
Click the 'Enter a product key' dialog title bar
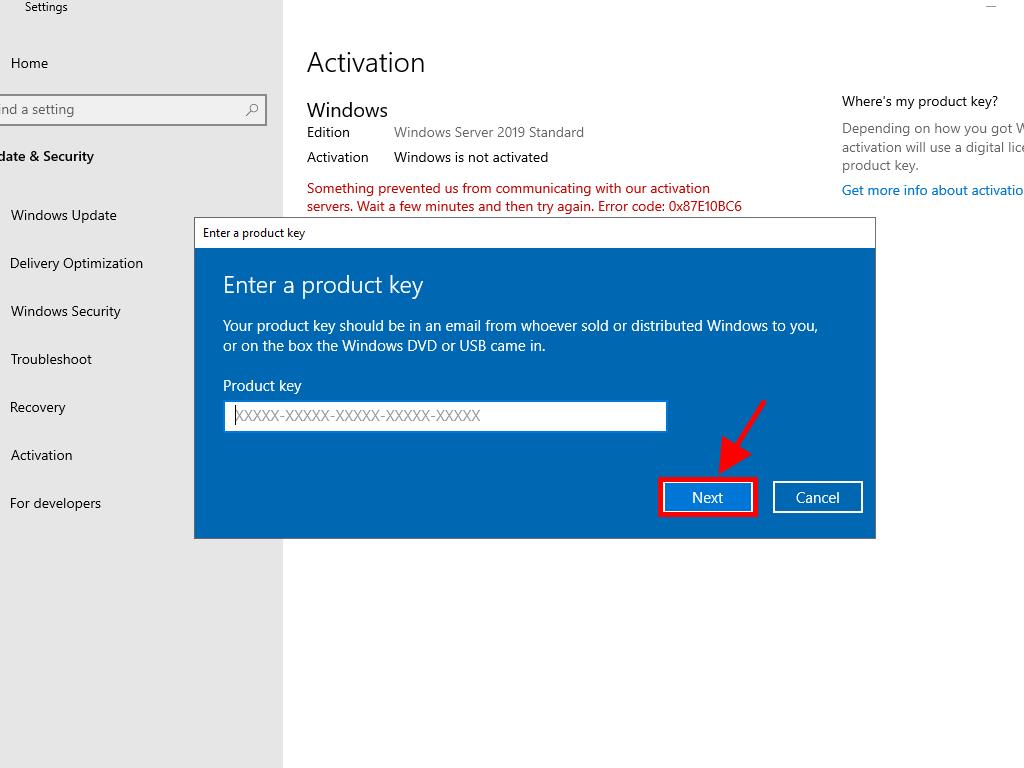coord(534,233)
